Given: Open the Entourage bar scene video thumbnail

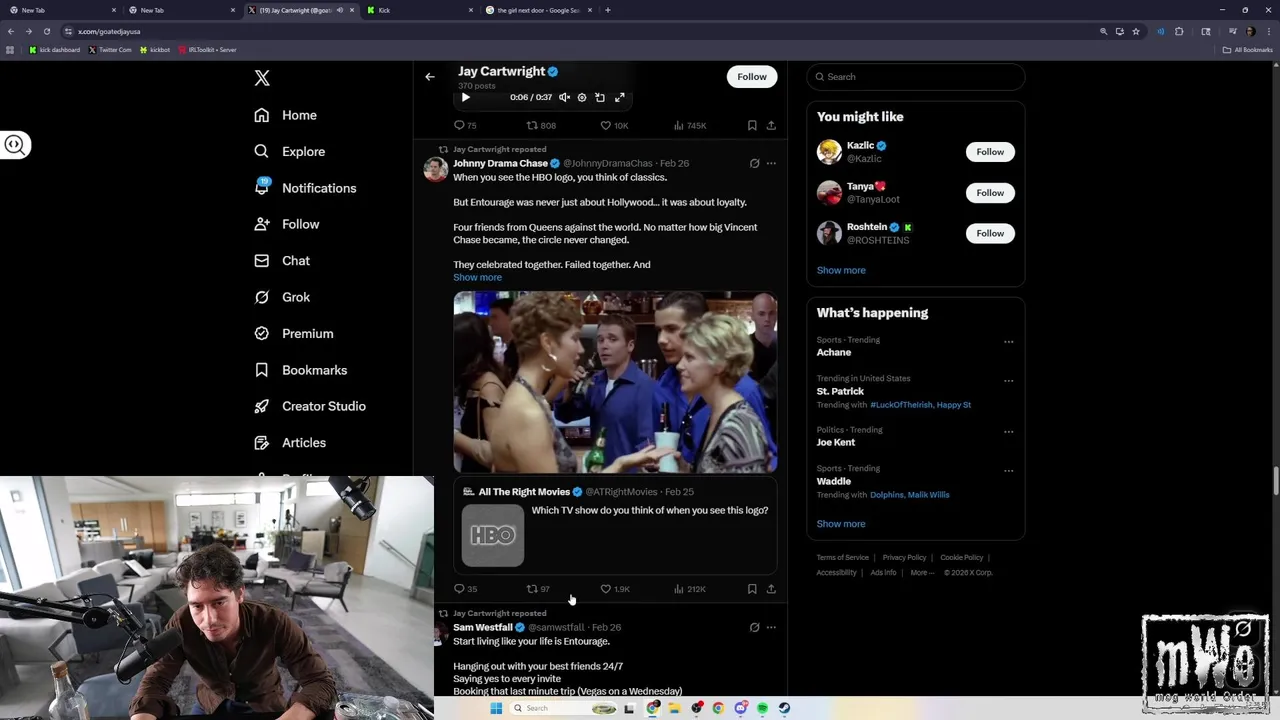Looking at the screenshot, I should [615, 382].
